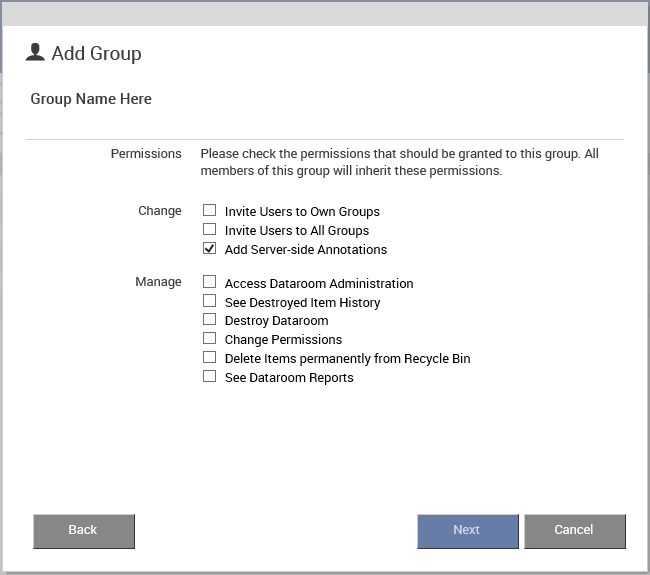
Task: Select the Permissions section label
Action: 146,154
